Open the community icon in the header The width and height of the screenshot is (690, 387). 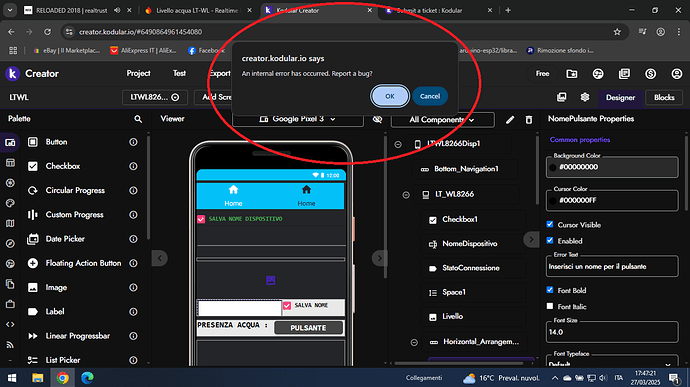point(598,74)
